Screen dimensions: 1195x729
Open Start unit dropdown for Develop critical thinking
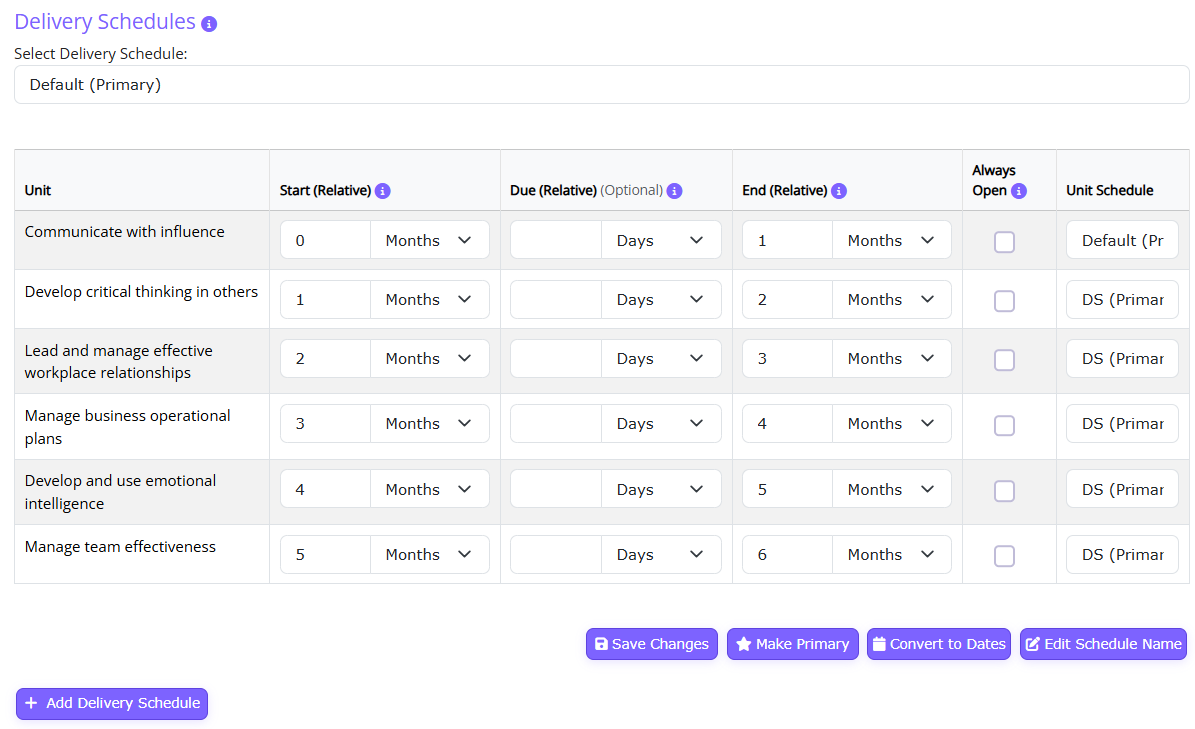pyautogui.click(x=429, y=299)
